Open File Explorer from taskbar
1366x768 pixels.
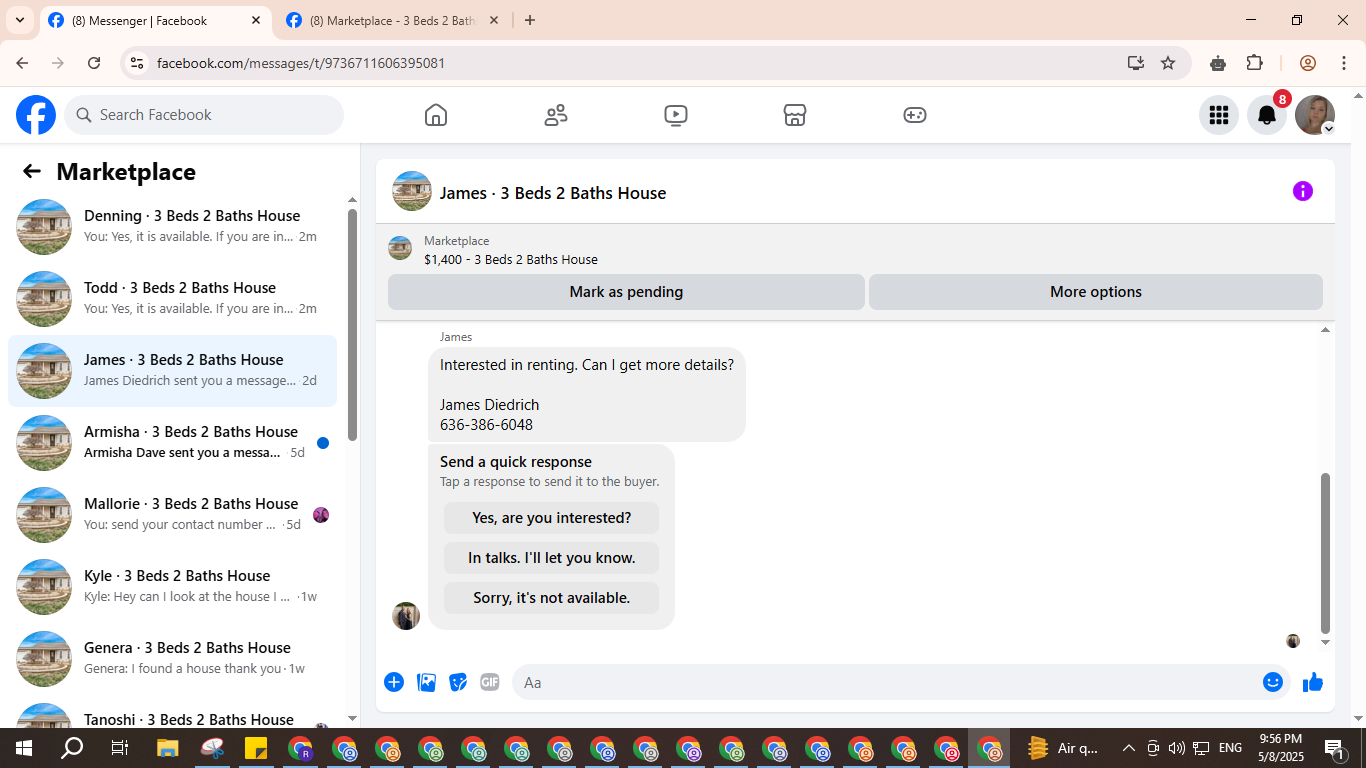pyautogui.click(x=168, y=748)
